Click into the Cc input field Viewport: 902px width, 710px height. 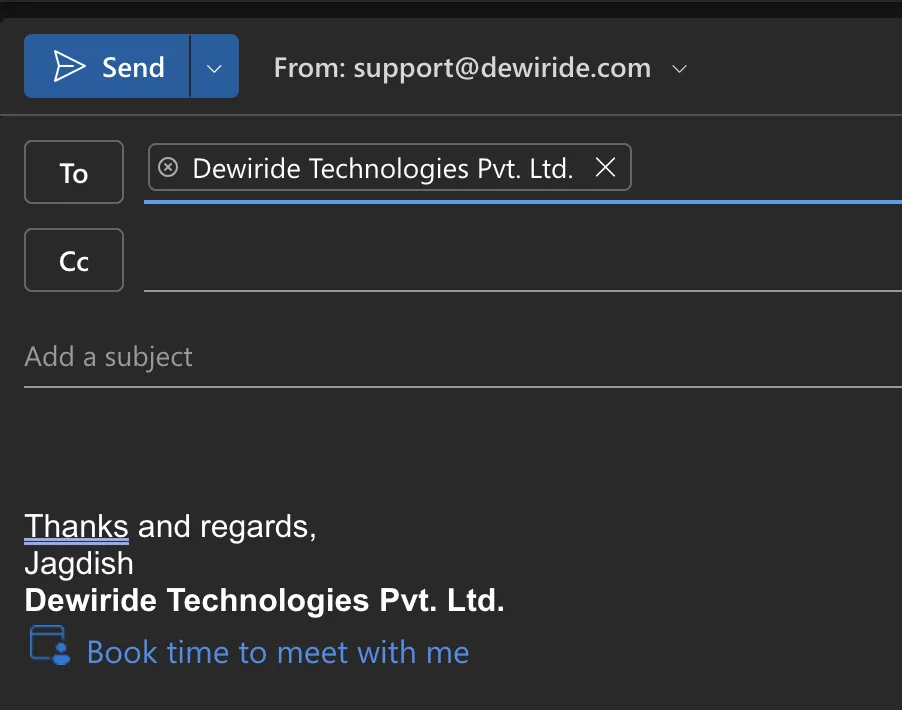pos(522,262)
